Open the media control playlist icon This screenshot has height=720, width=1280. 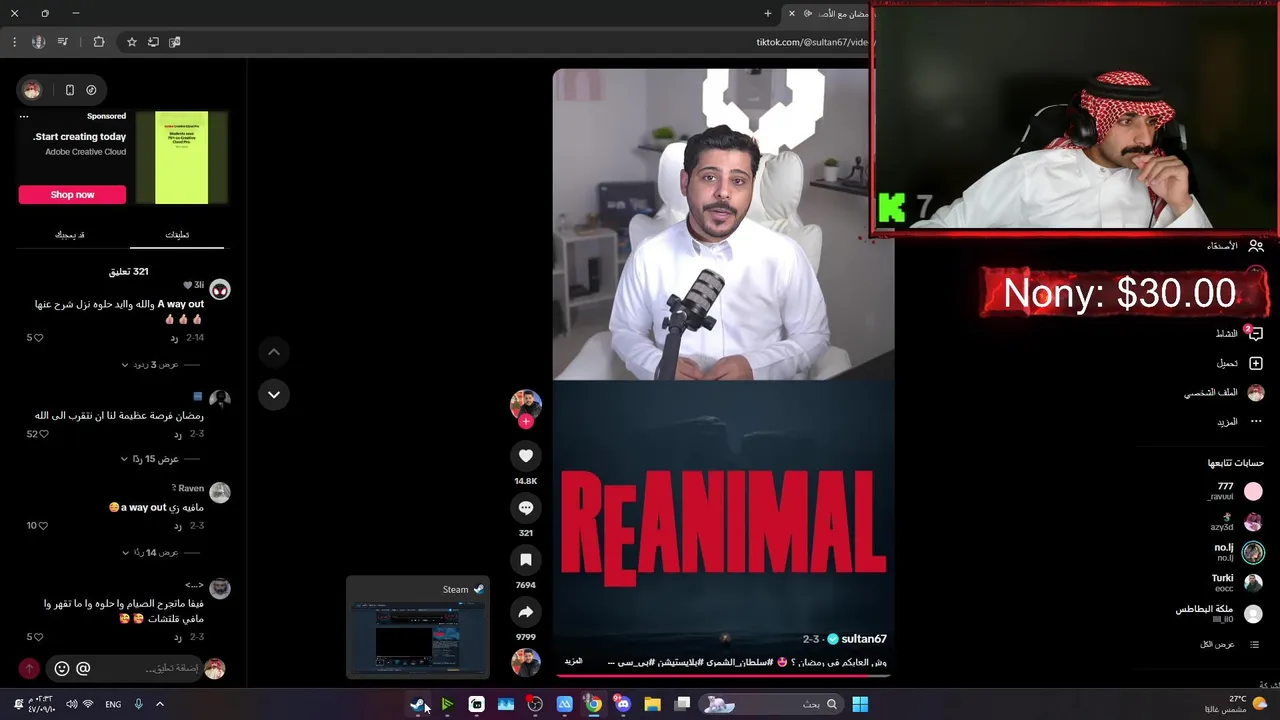[63, 42]
